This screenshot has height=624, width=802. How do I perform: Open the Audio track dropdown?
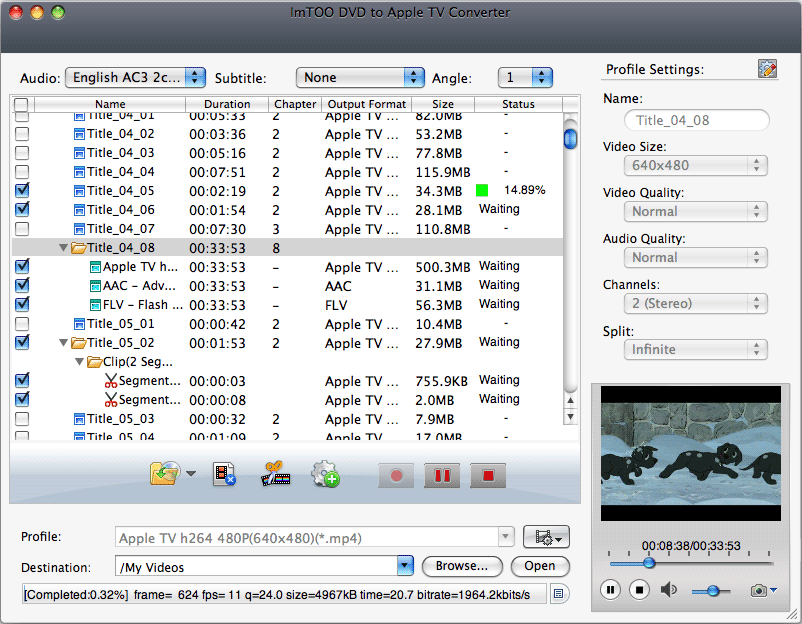pyautogui.click(x=136, y=78)
